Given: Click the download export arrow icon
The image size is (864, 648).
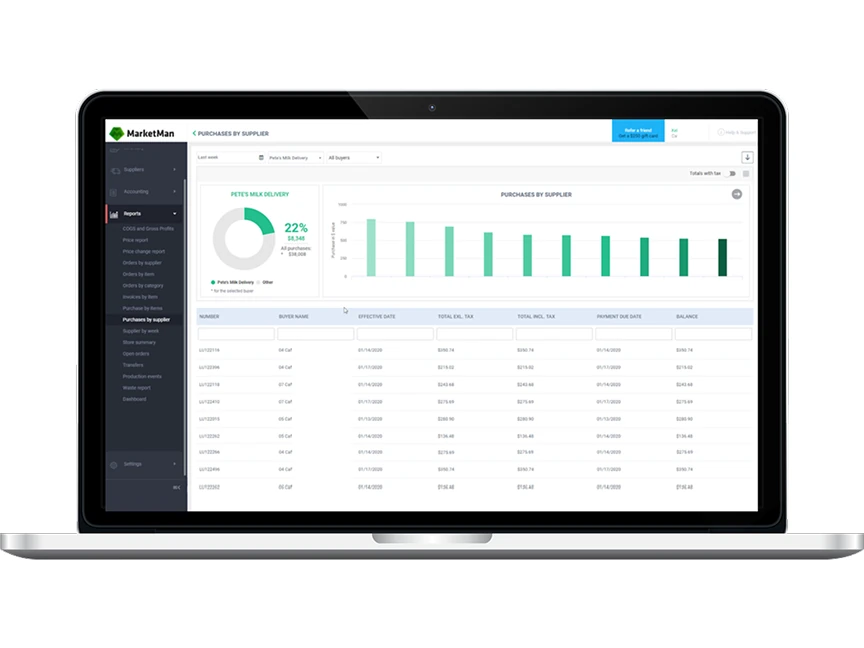Looking at the screenshot, I should [x=747, y=157].
